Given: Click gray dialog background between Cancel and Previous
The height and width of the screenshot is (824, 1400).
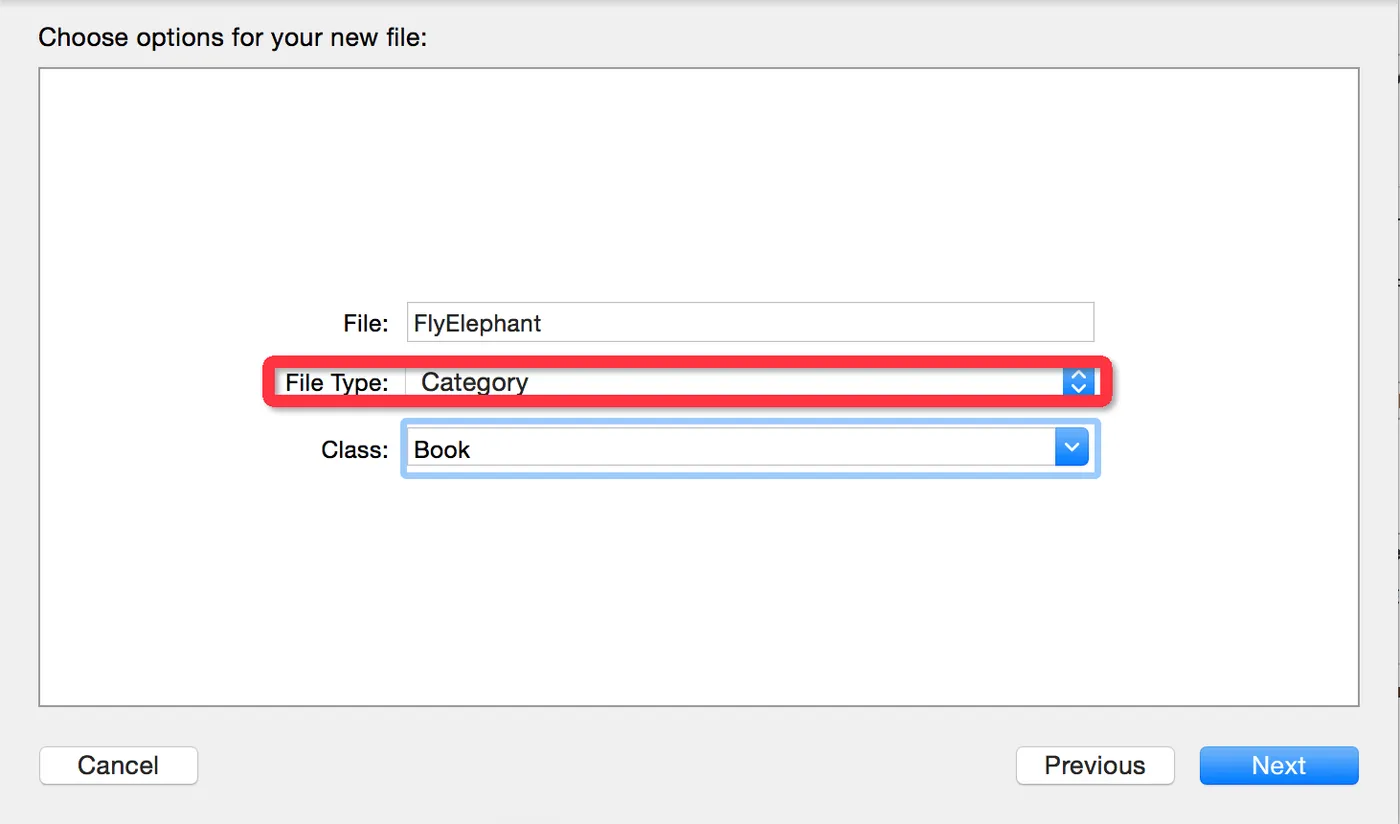Looking at the screenshot, I should click(x=600, y=766).
